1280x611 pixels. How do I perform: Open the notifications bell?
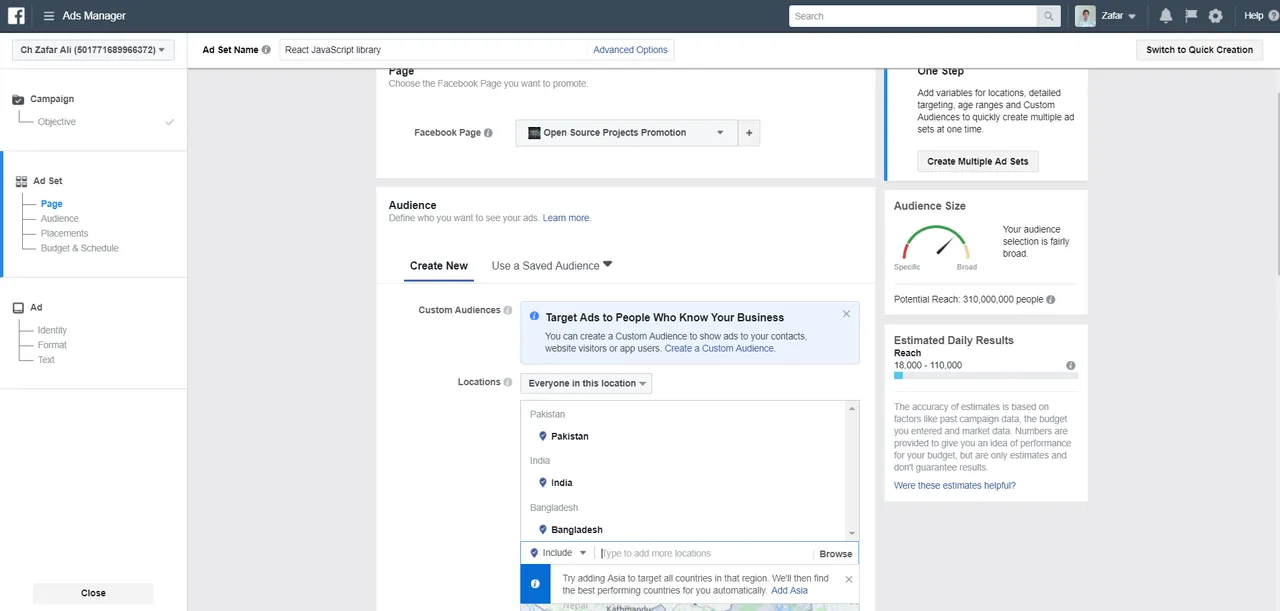[1166, 16]
